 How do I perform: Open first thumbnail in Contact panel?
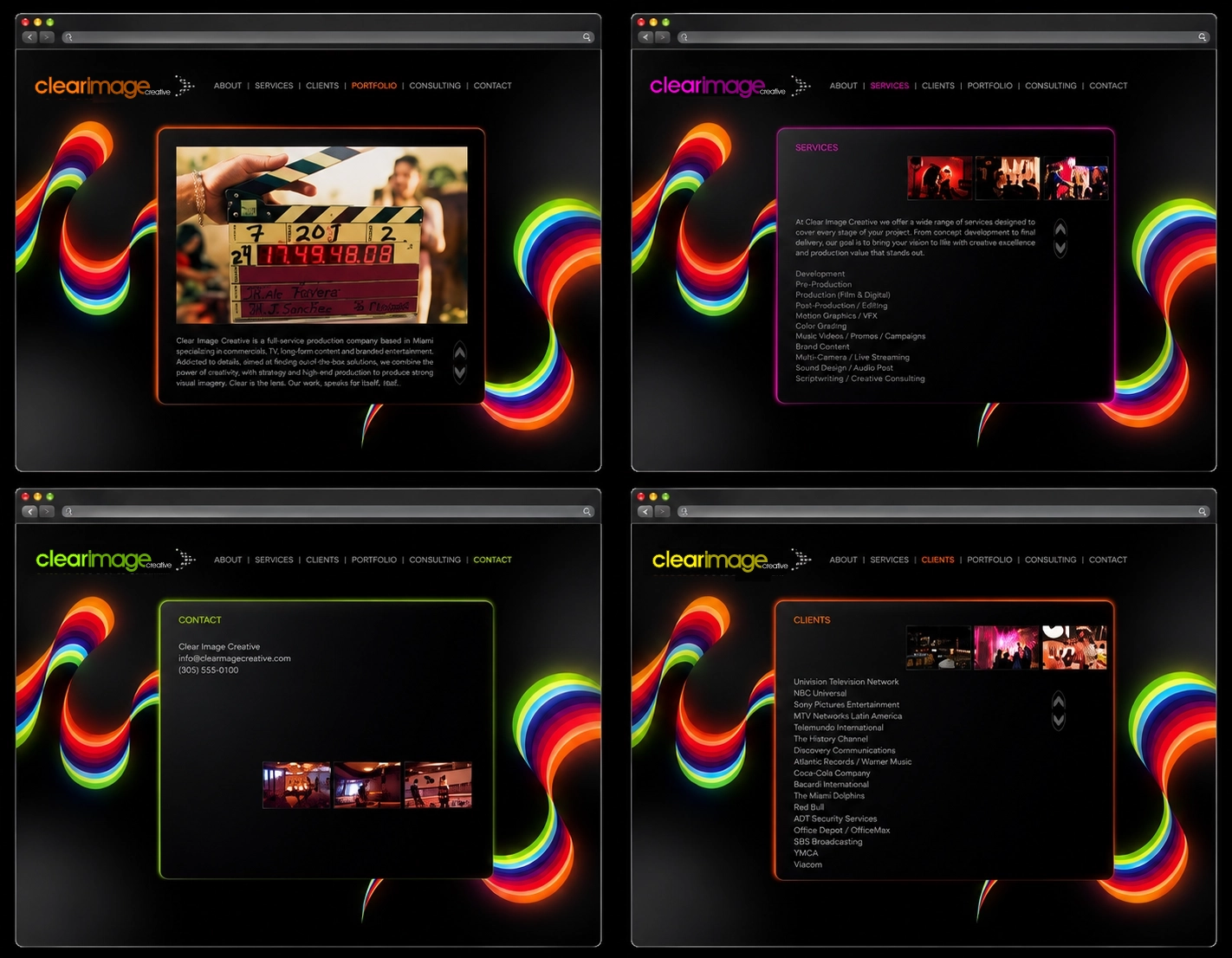(x=296, y=785)
